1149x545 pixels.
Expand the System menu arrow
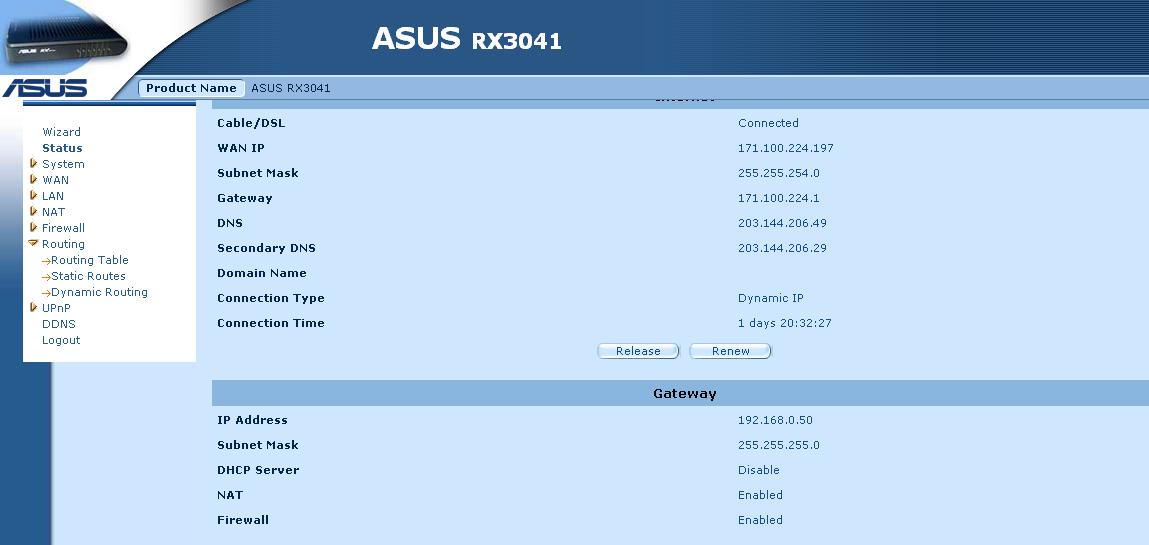(33, 163)
